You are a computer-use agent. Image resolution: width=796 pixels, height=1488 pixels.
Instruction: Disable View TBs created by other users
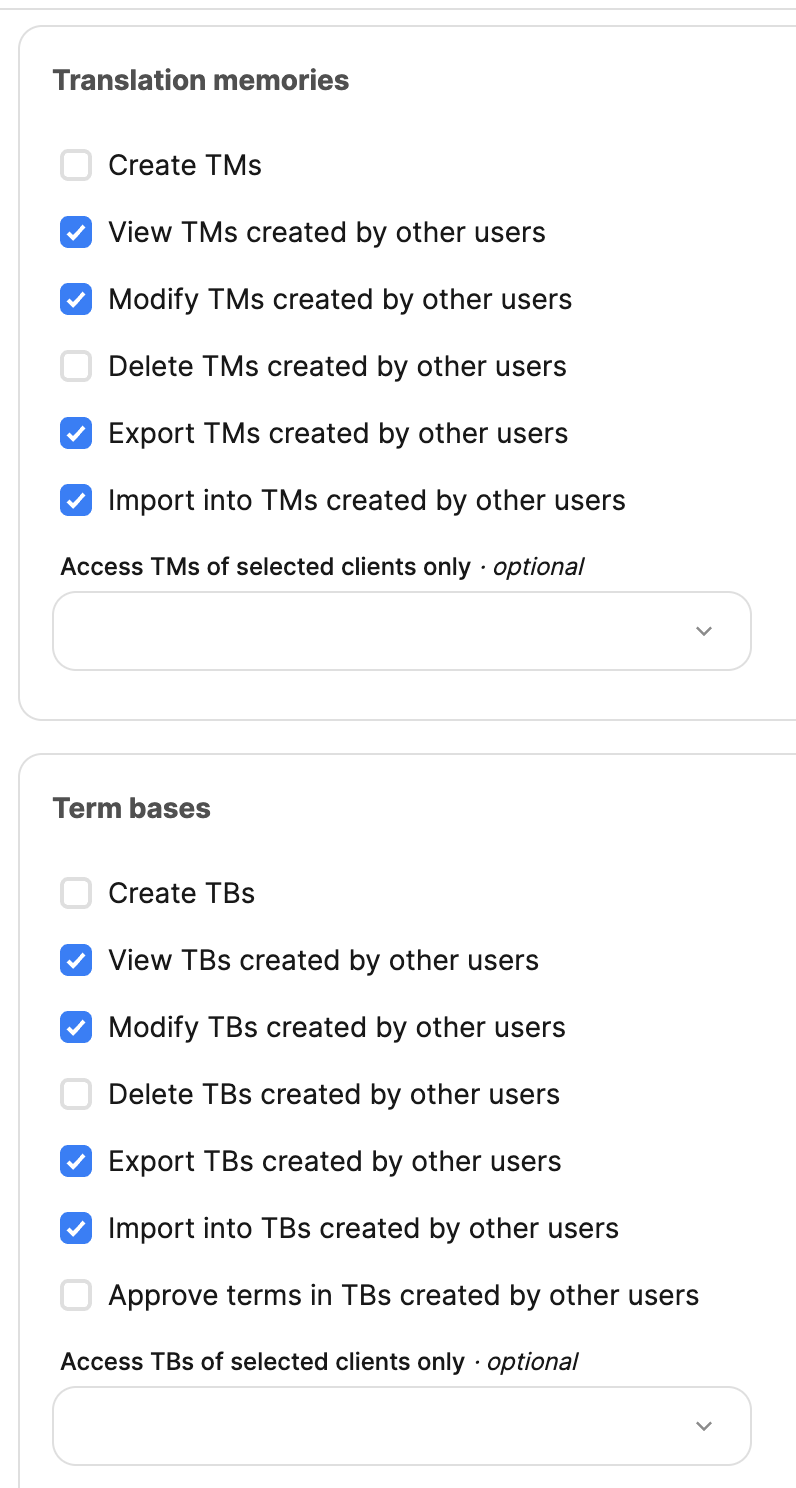point(76,960)
